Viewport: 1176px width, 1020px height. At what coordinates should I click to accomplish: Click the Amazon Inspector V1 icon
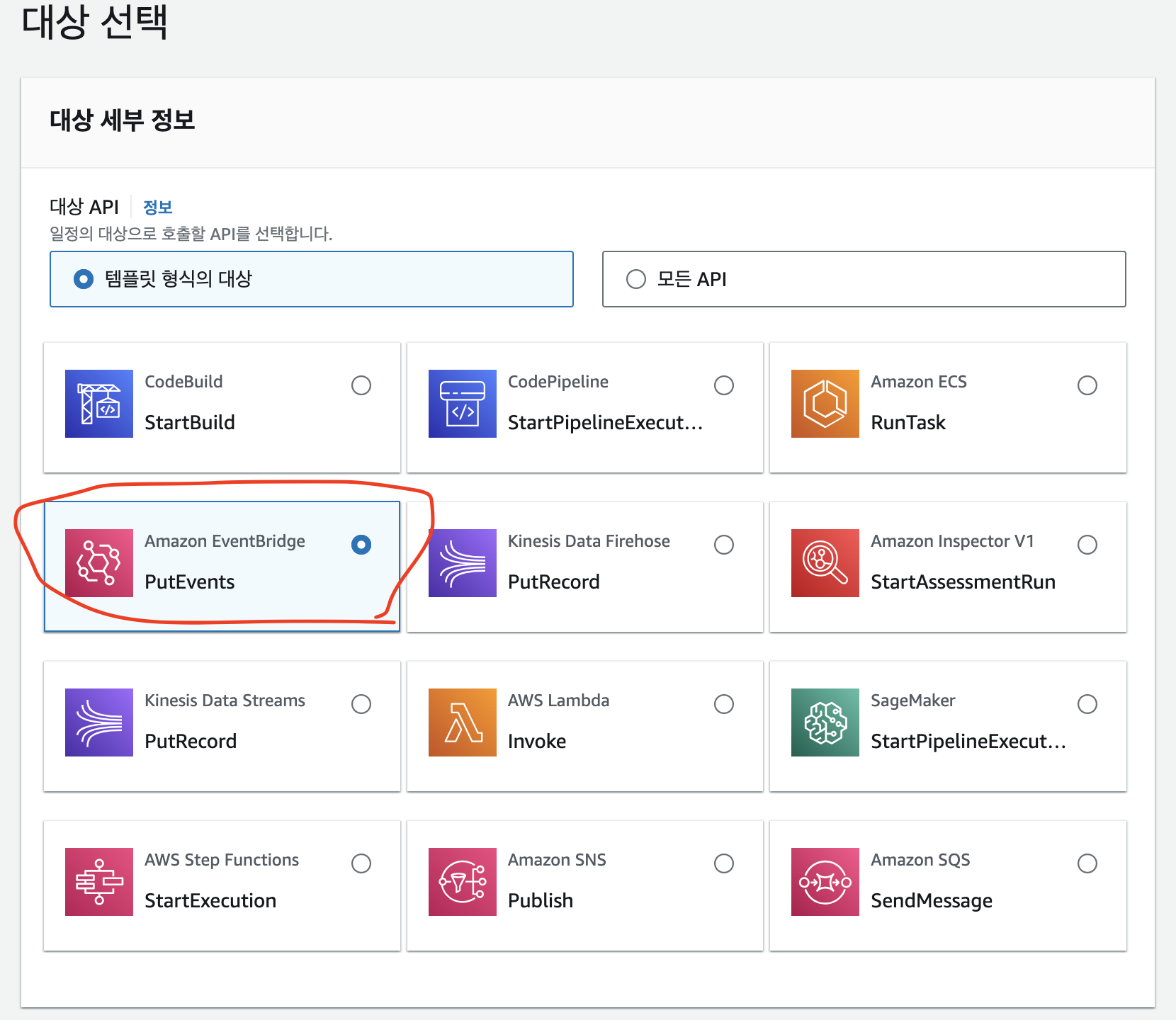[825, 563]
